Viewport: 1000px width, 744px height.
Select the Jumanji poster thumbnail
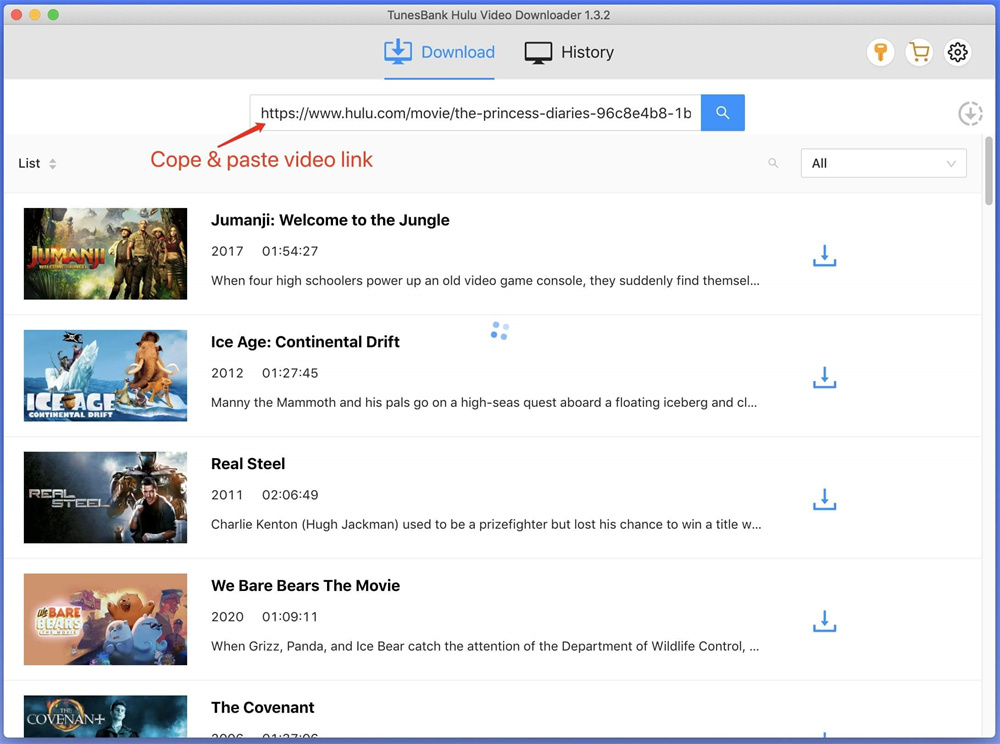click(x=105, y=254)
